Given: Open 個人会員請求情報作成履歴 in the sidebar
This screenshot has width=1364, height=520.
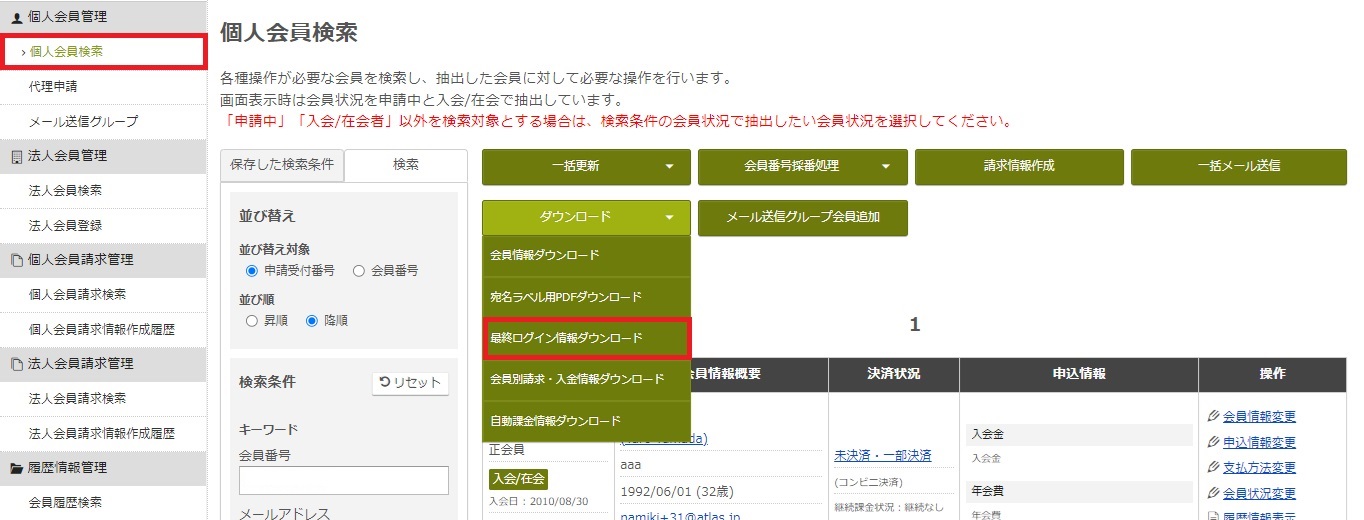Looking at the screenshot, I should [103, 329].
